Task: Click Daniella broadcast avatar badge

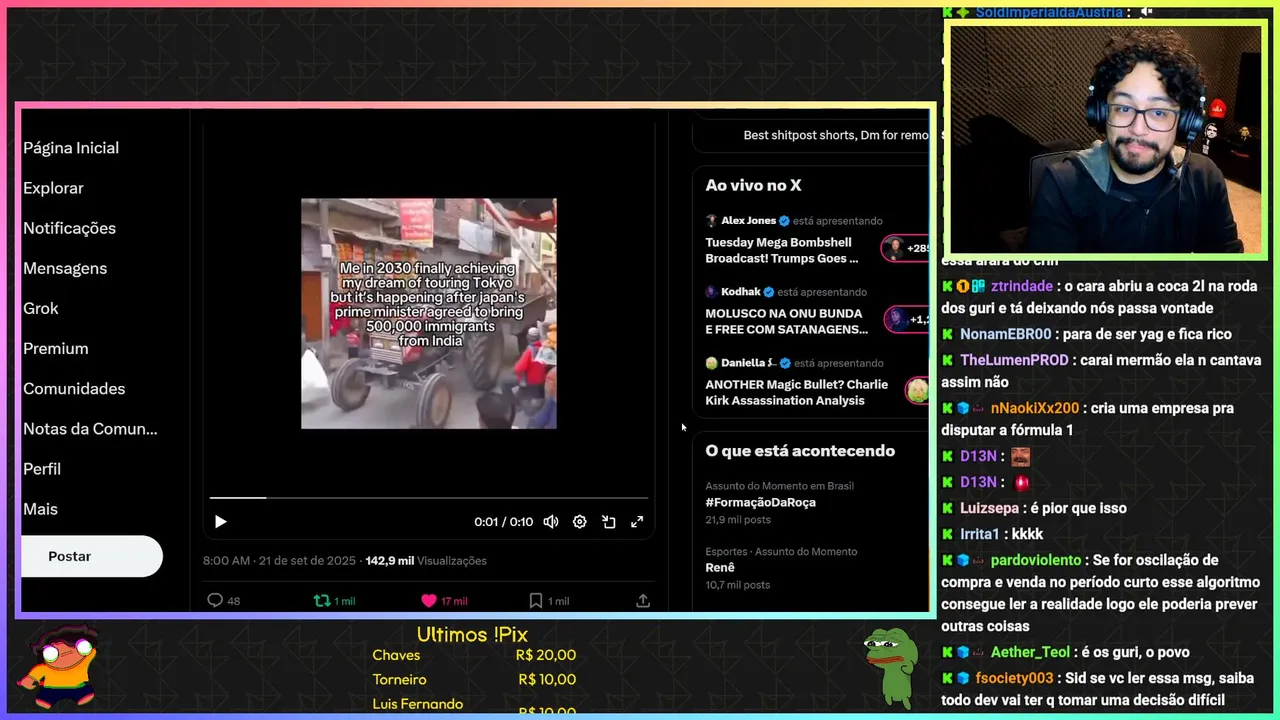Action: [917, 390]
